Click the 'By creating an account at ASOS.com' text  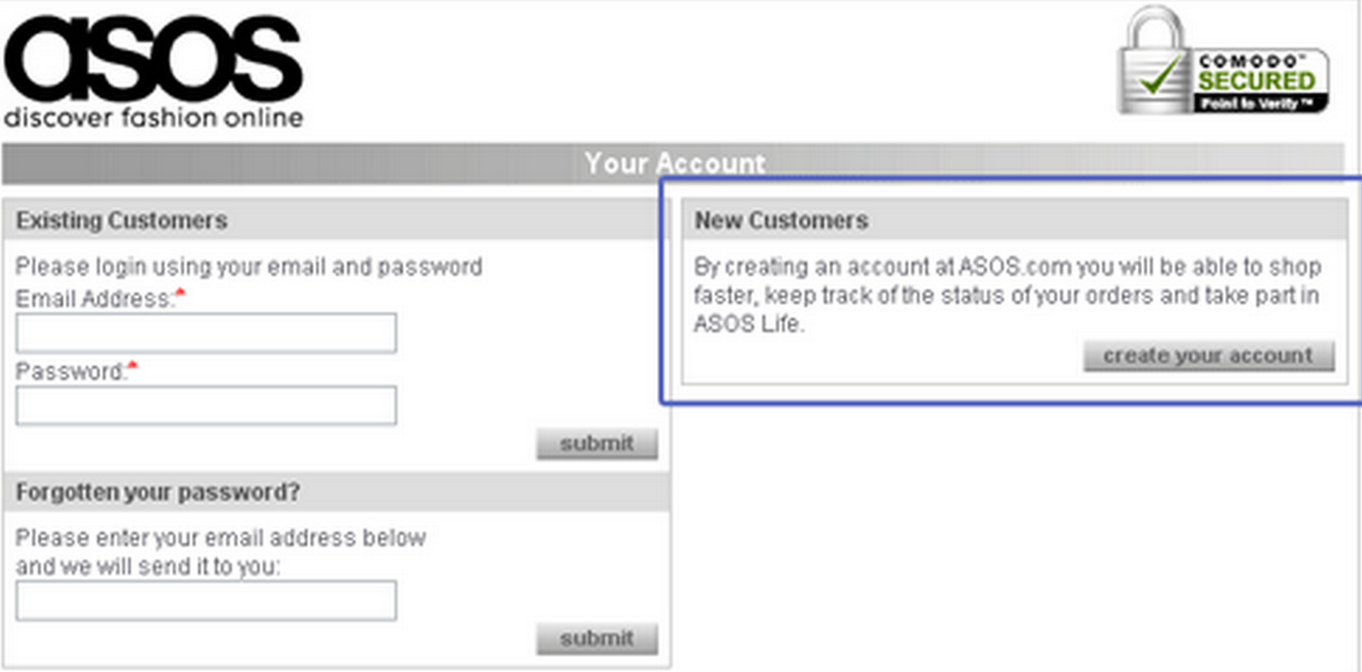point(1008,296)
